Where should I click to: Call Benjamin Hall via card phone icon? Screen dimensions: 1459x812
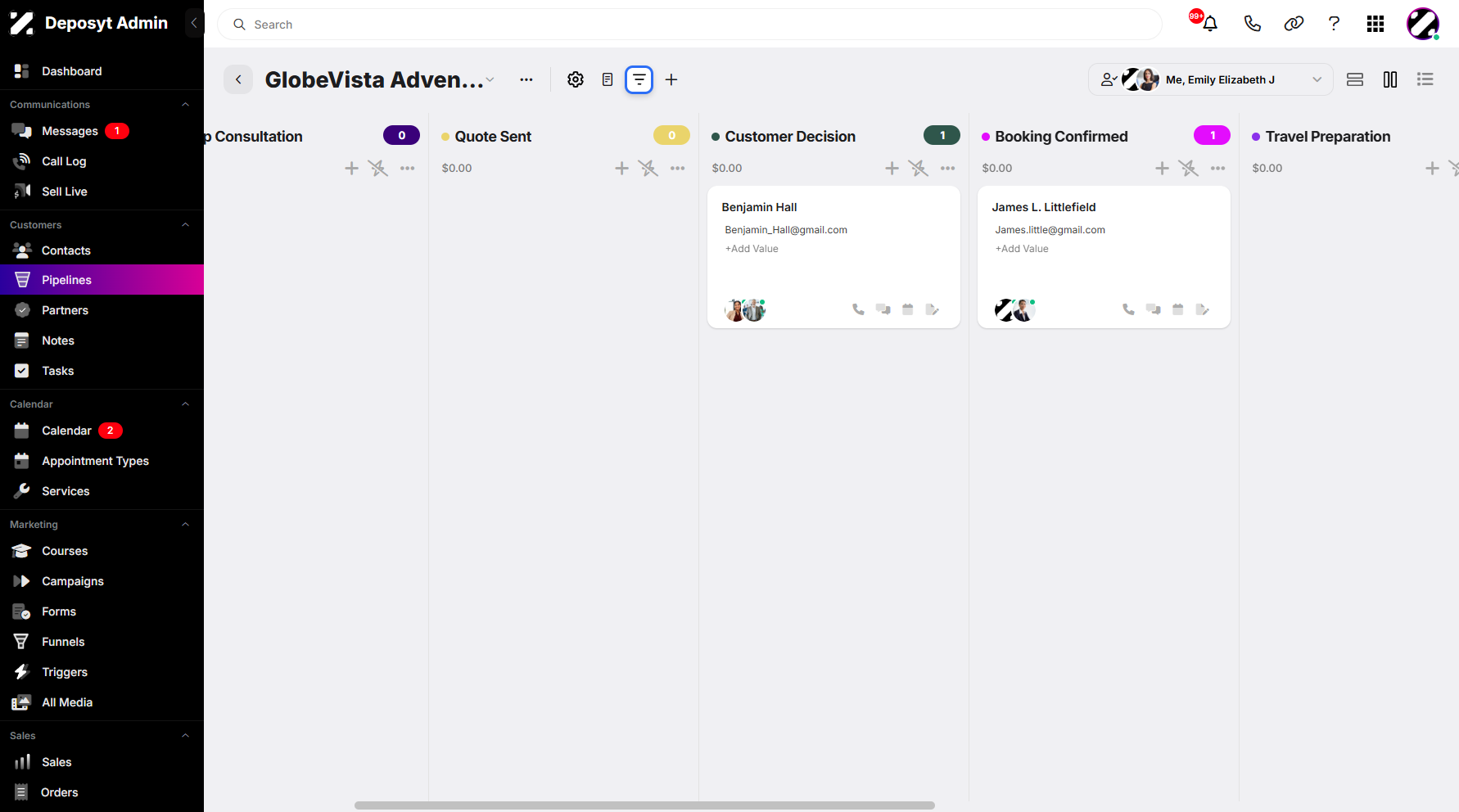point(858,309)
